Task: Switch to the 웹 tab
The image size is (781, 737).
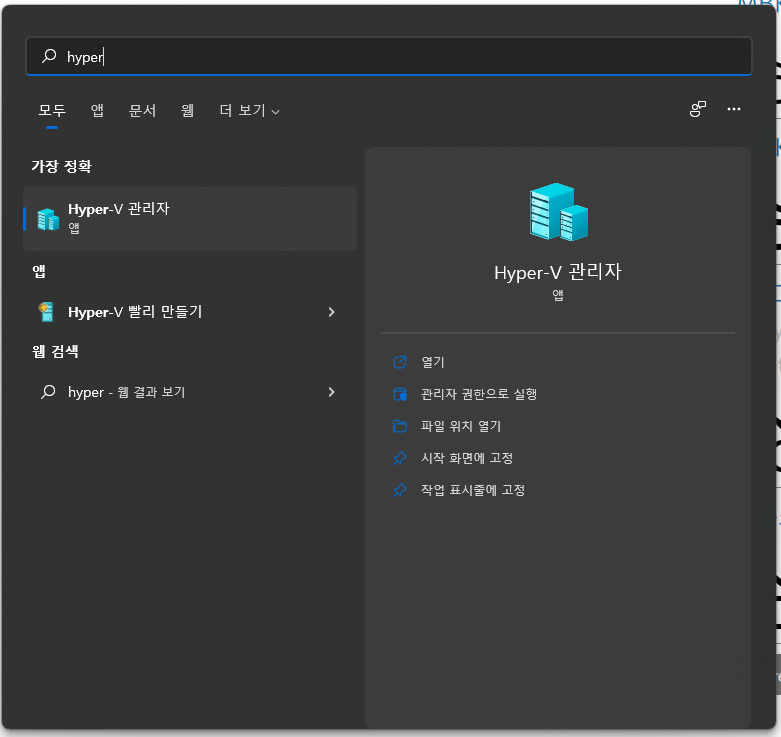Action: click(187, 110)
